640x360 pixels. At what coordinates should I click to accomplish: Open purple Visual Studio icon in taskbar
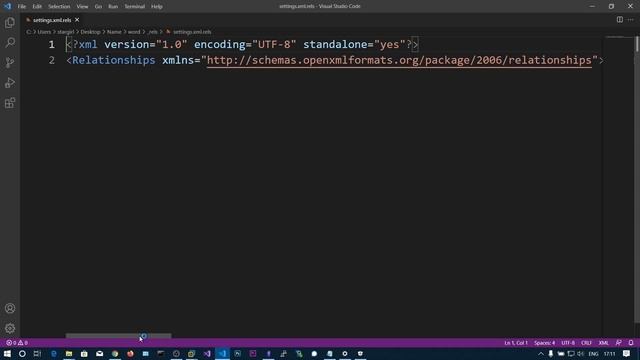pyautogui.click(x=207, y=353)
